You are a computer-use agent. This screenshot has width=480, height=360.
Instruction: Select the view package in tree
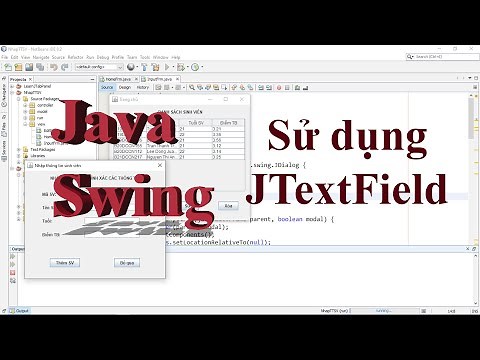coord(41,124)
